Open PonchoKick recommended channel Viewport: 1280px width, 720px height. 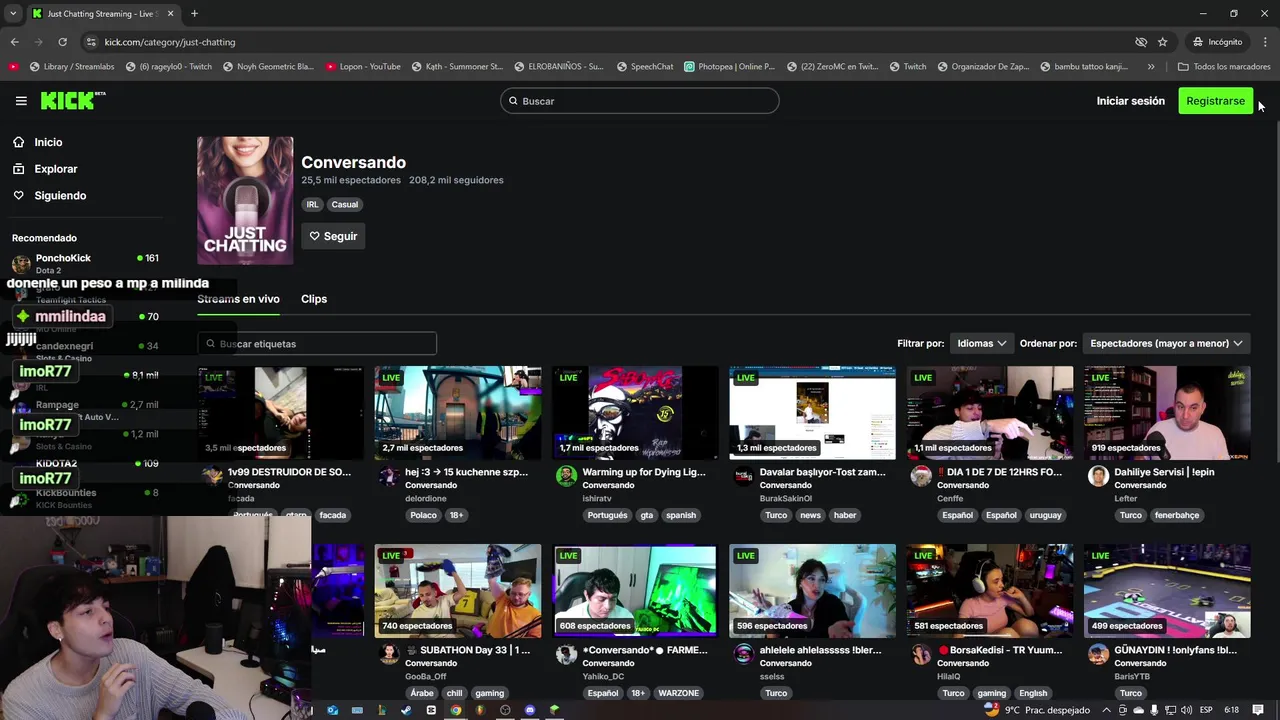(x=85, y=263)
